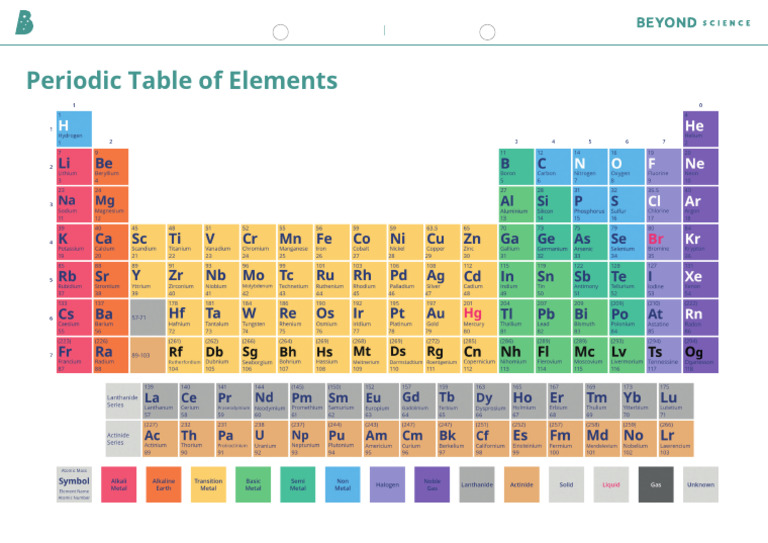Click the Beyond logo icon at top left
The width and height of the screenshot is (768, 543).
tap(24, 23)
